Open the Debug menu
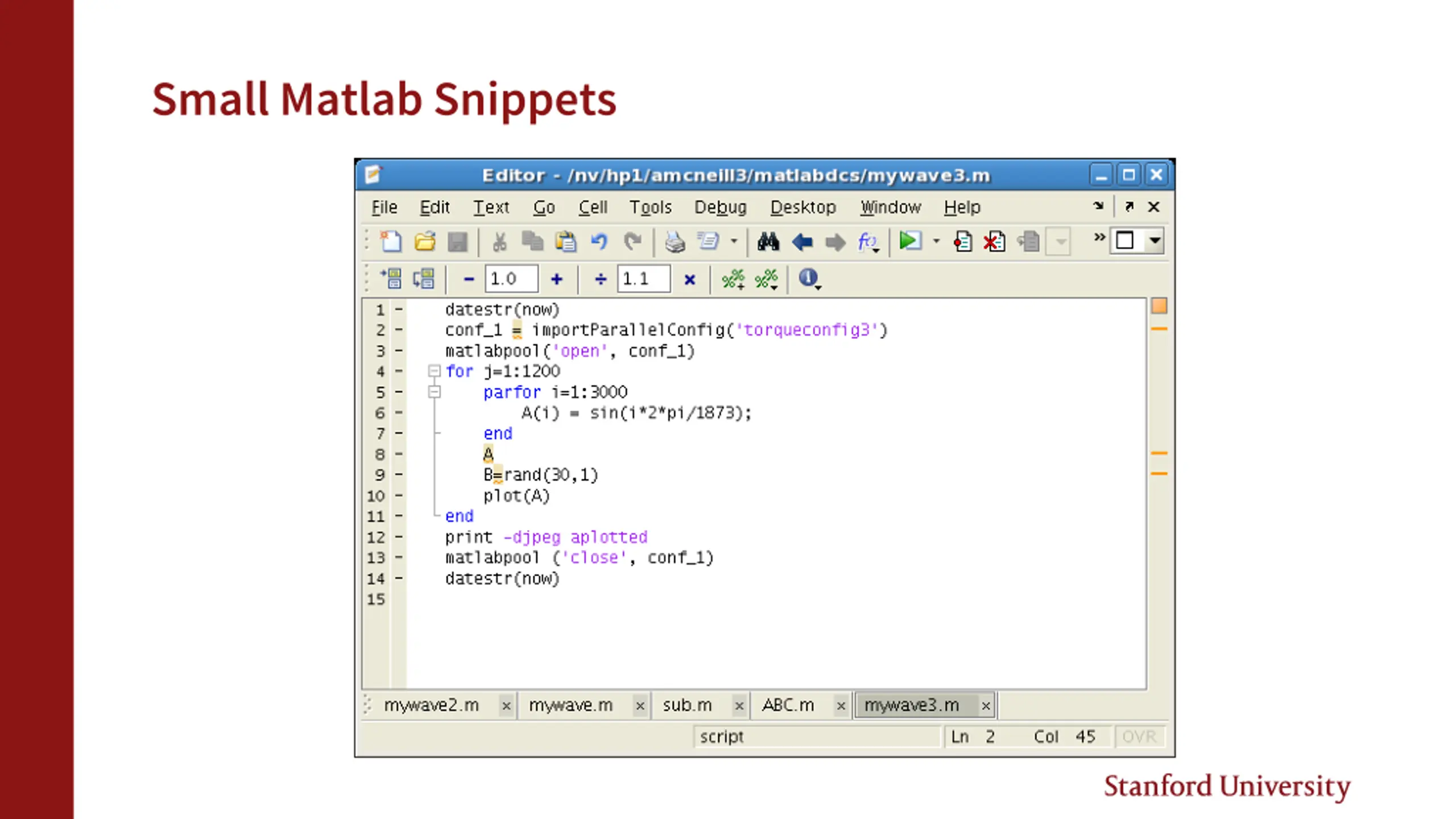Screen dimensions: 1456x819 tap(720, 207)
